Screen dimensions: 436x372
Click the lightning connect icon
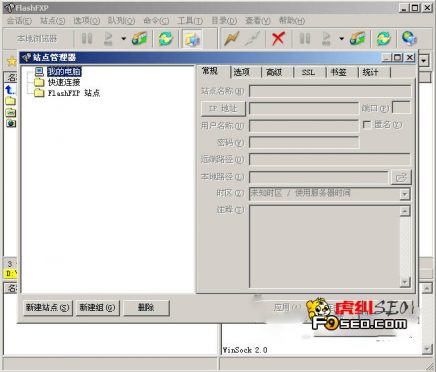tap(232, 38)
